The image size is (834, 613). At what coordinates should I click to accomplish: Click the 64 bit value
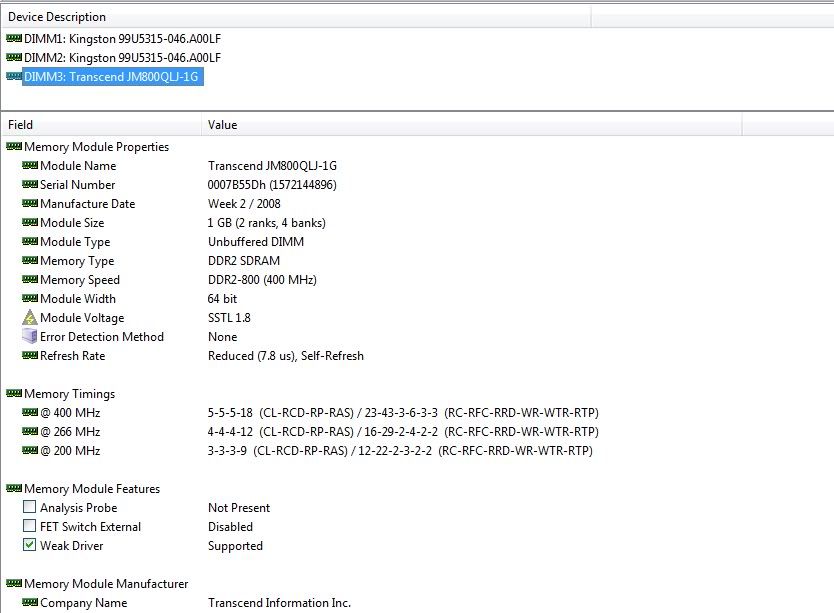pos(222,299)
